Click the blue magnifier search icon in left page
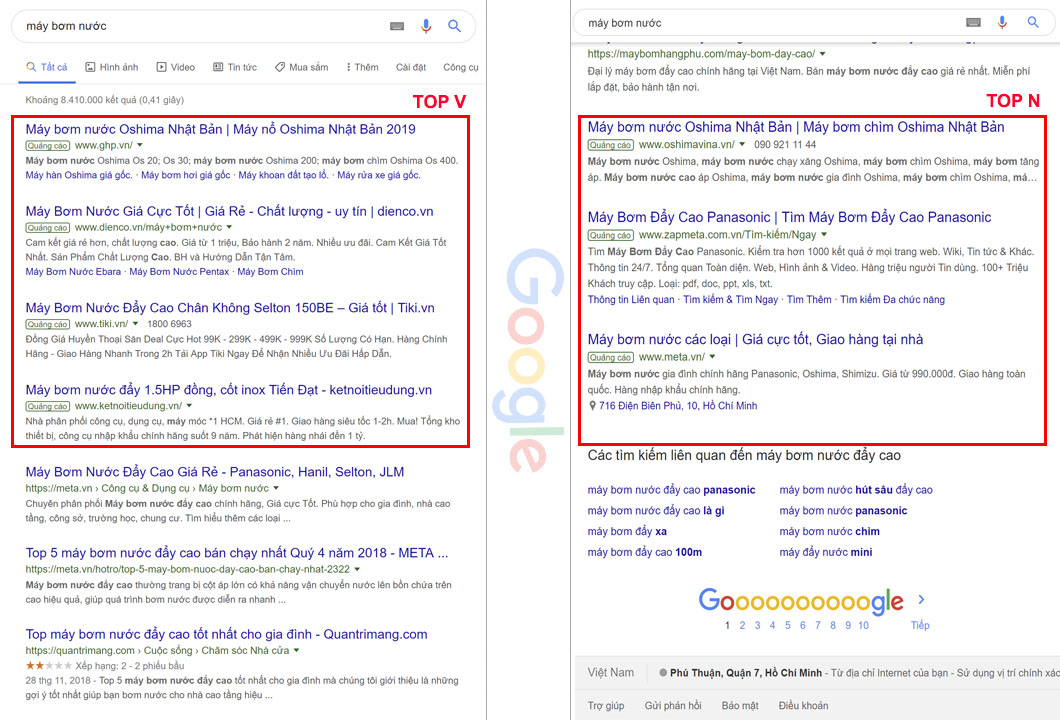The image size is (1060, 720). [454, 26]
